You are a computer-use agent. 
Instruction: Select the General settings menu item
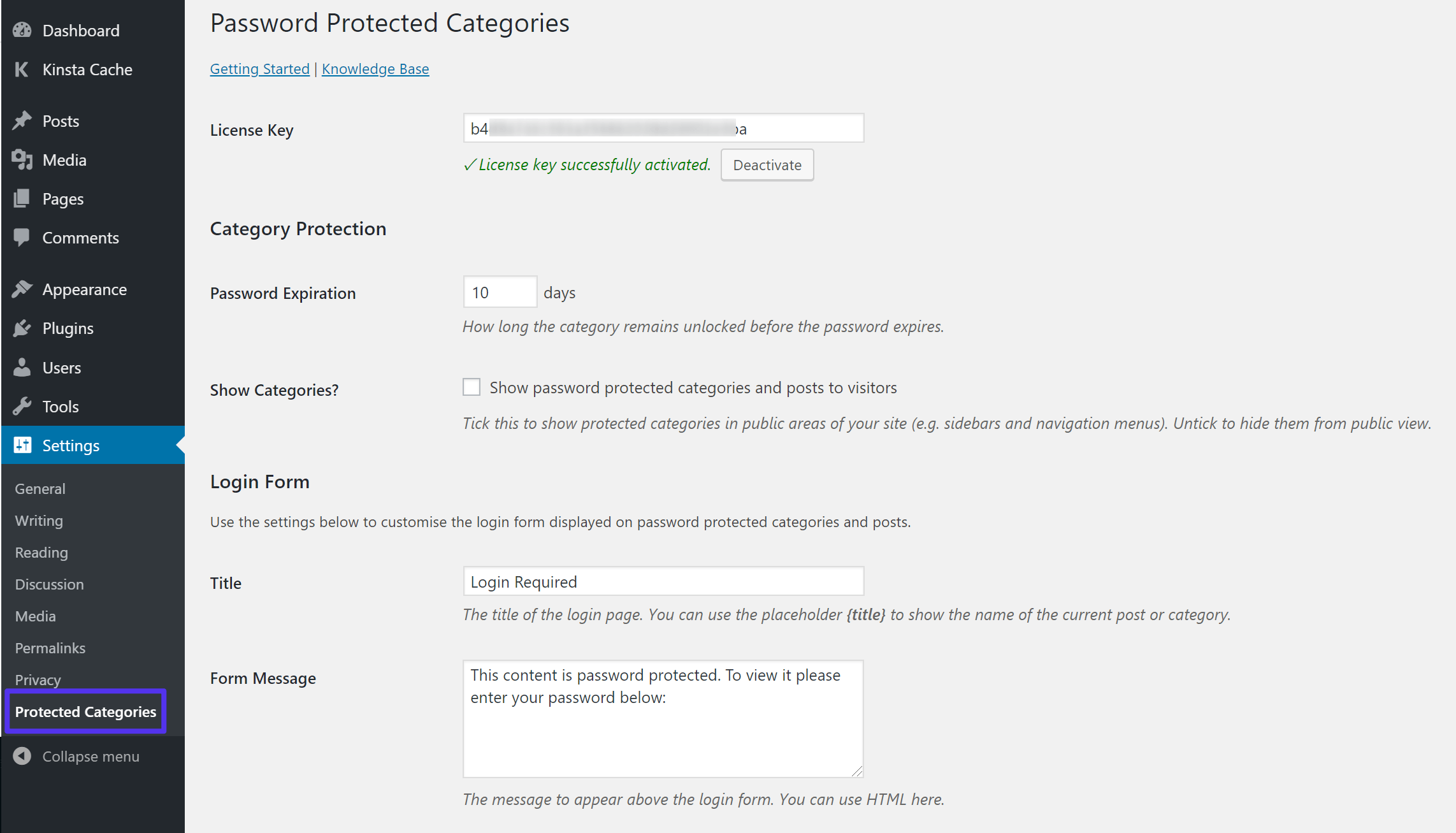click(x=41, y=488)
